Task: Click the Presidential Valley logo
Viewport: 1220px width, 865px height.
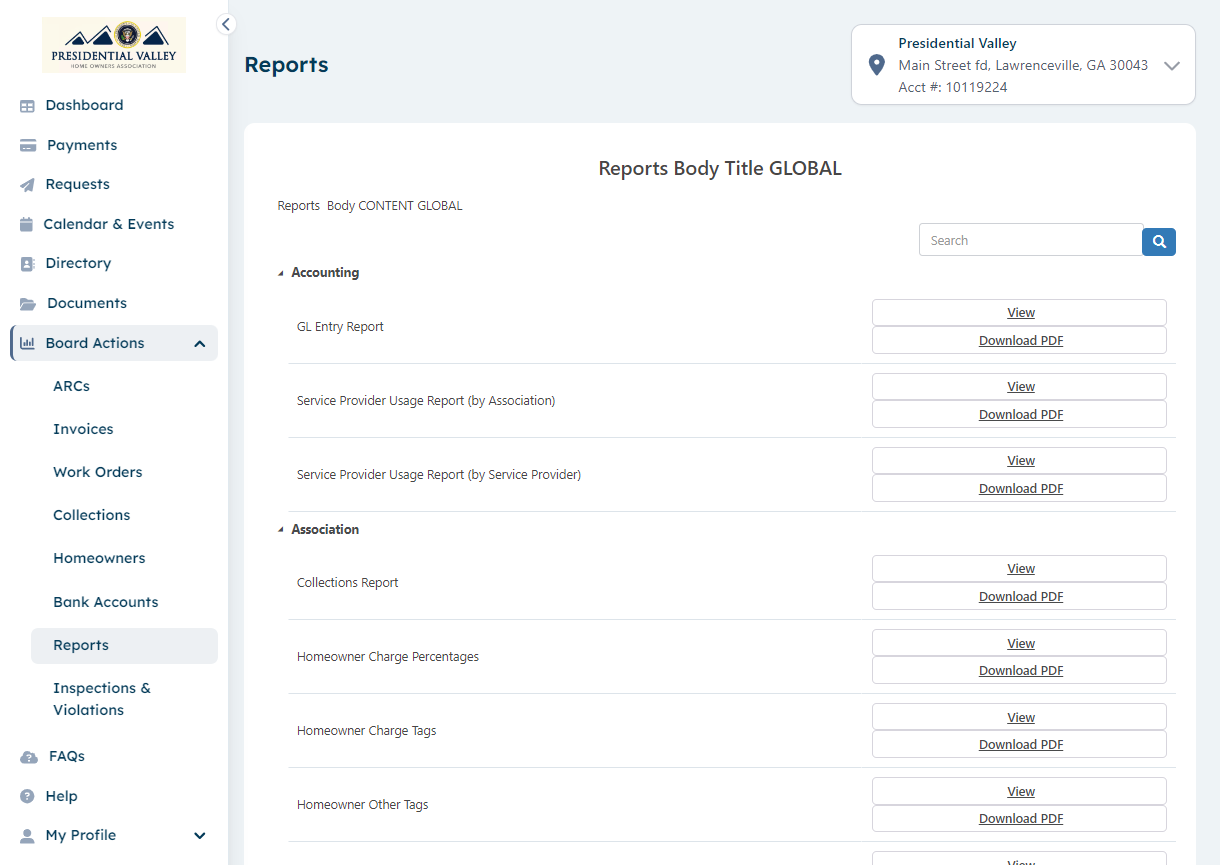Action: click(x=113, y=45)
